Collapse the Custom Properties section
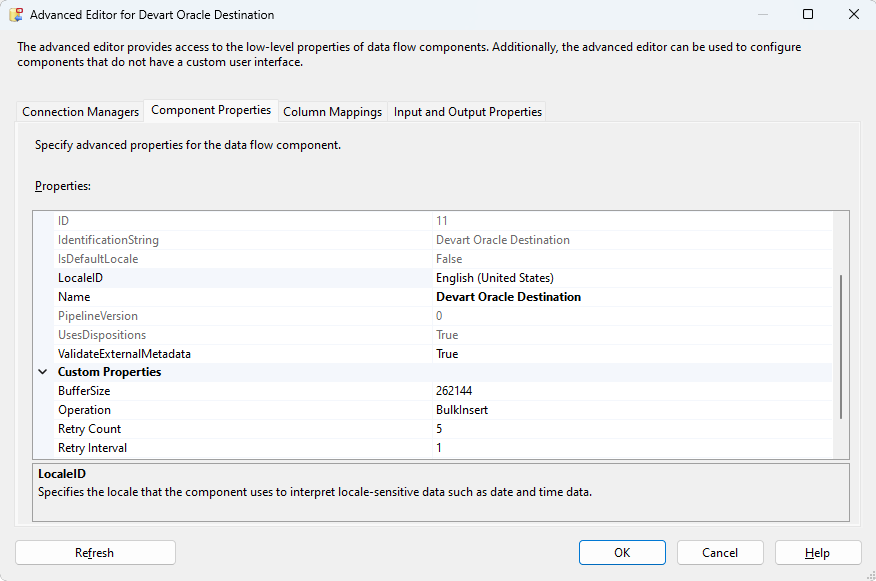Image resolution: width=876 pixels, height=581 pixels. pyautogui.click(x=43, y=372)
